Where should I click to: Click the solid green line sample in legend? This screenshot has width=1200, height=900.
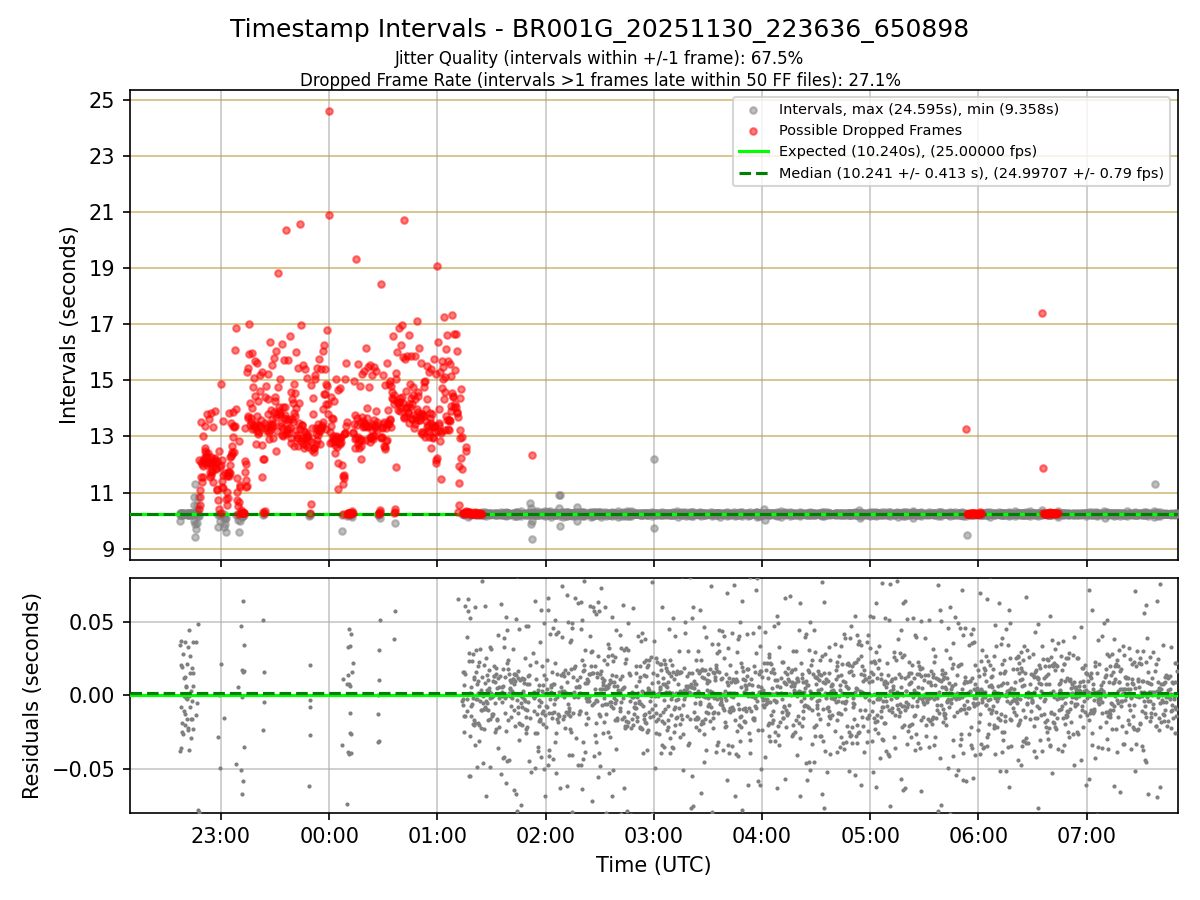point(753,152)
